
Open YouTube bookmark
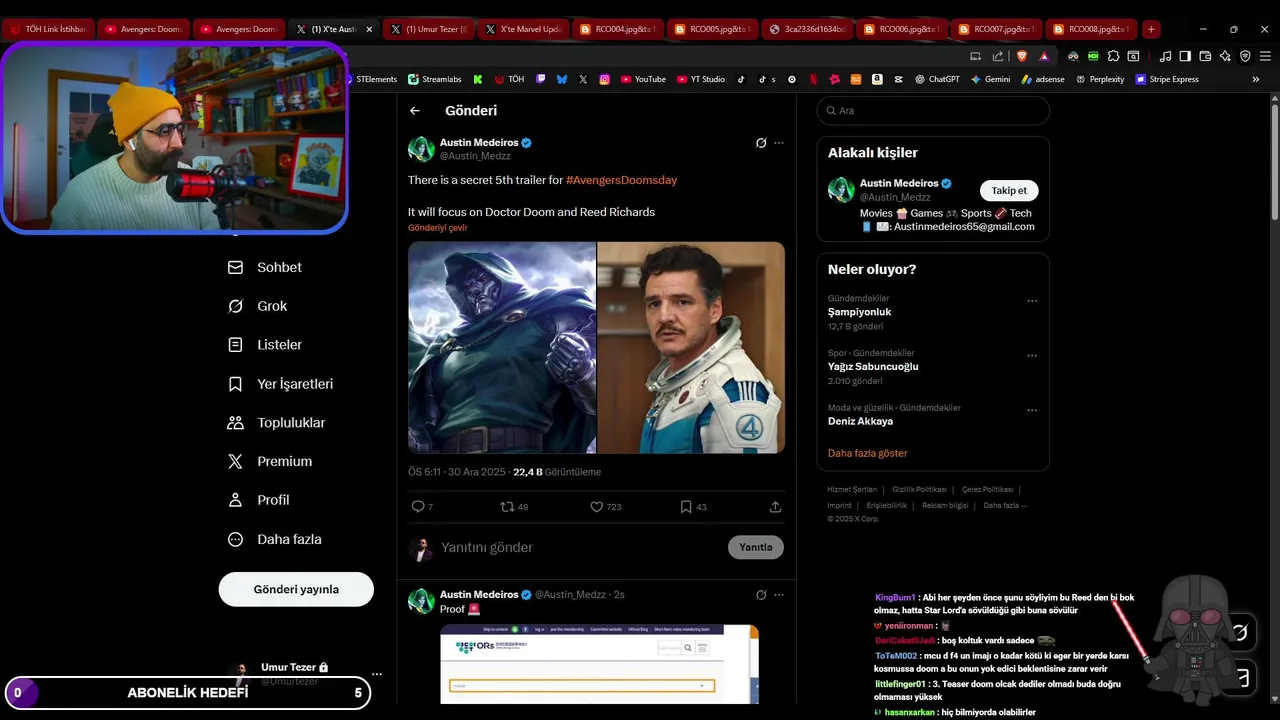(643, 79)
